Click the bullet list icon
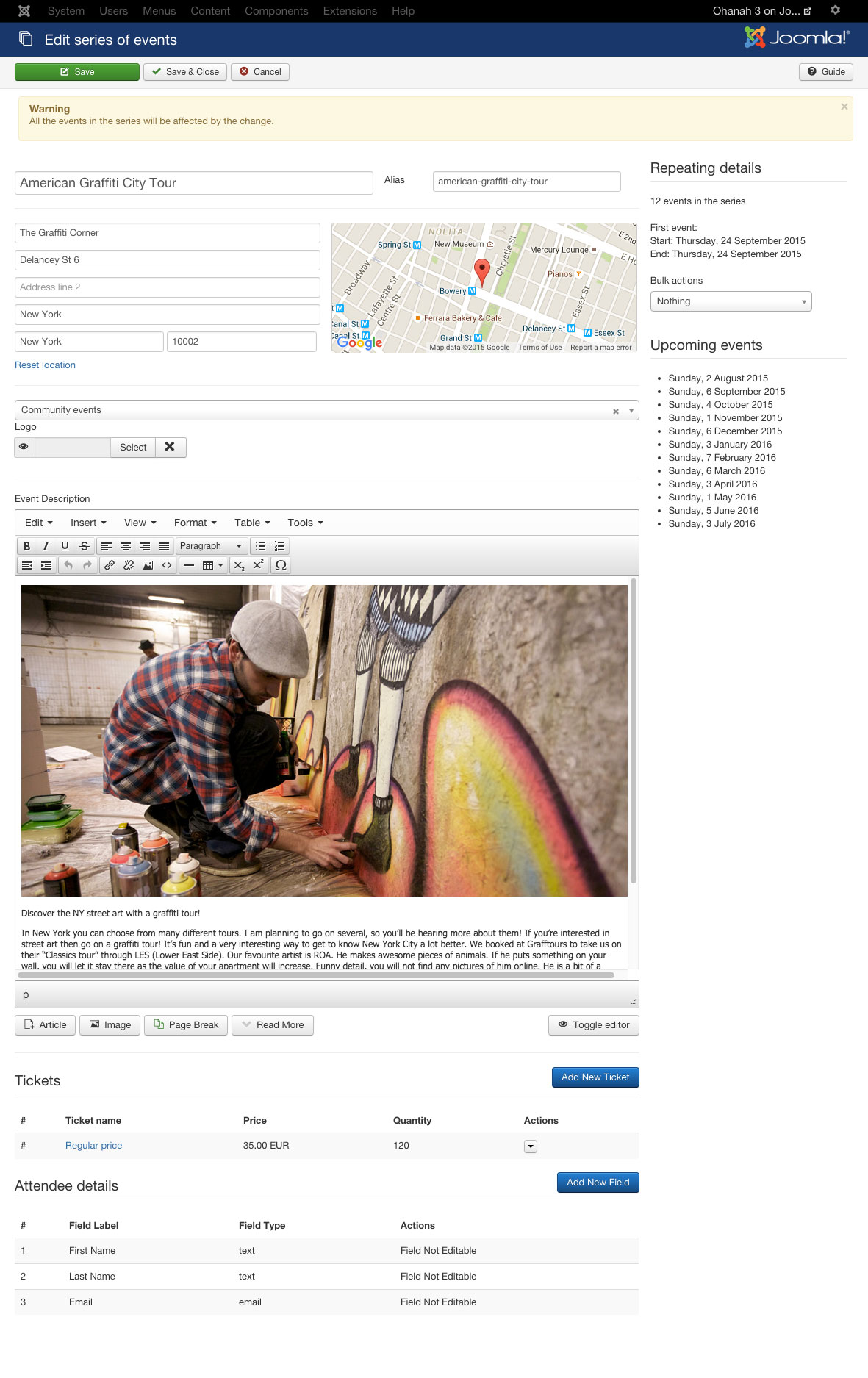The height and width of the screenshot is (1378, 868). pyautogui.click(x=260, y=546)
